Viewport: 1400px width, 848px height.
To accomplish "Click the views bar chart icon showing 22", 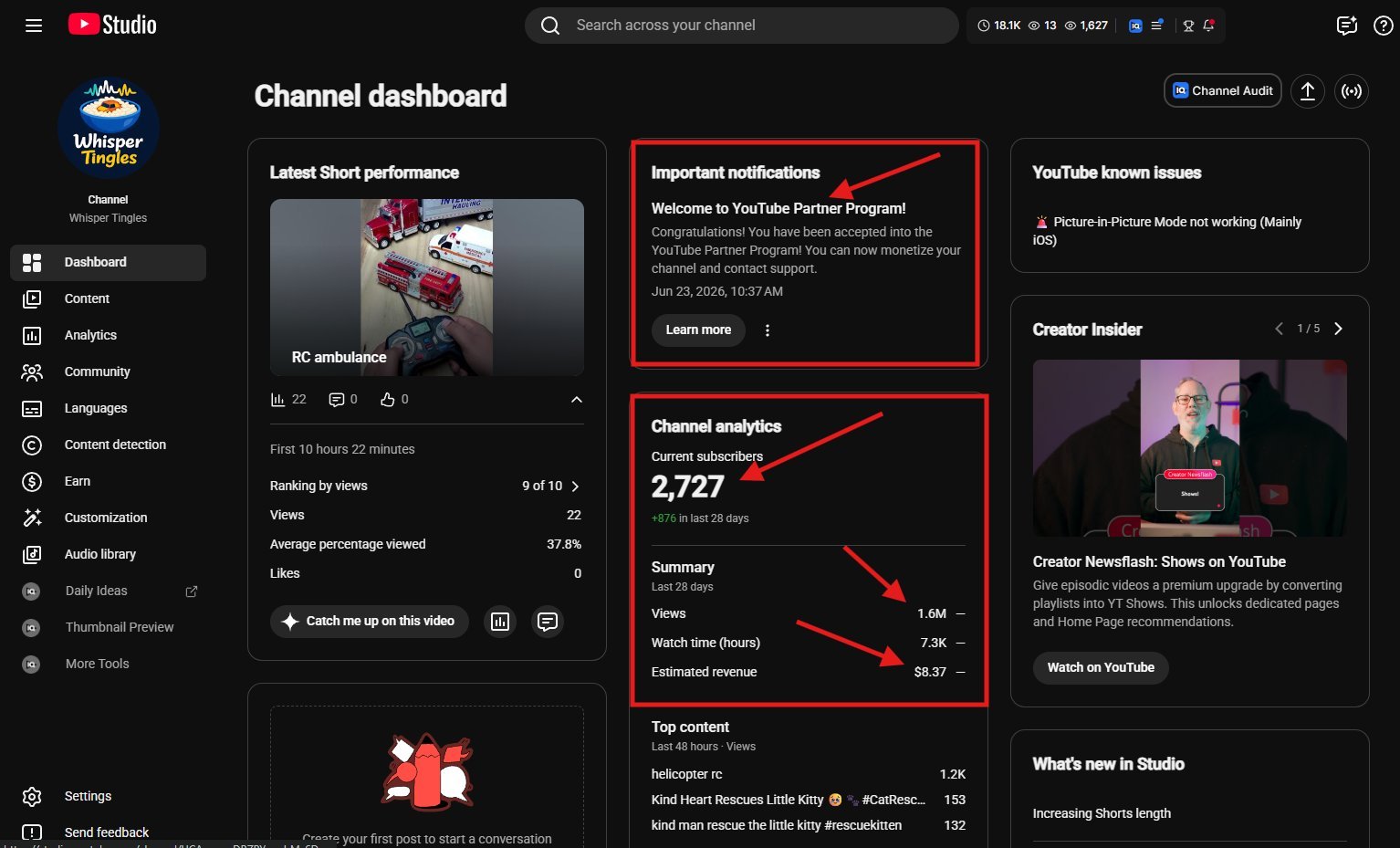I will 277,400.
